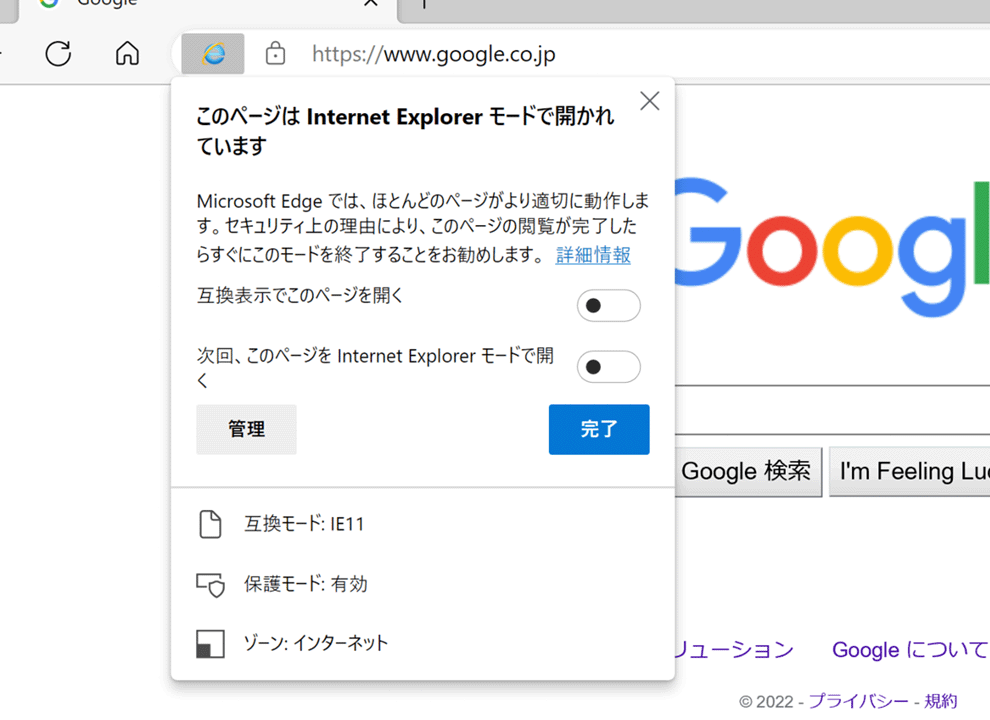The image size is (990, 720).
Task: Click the zone icon beside ゾーン
Action: [x=210, y=644]
